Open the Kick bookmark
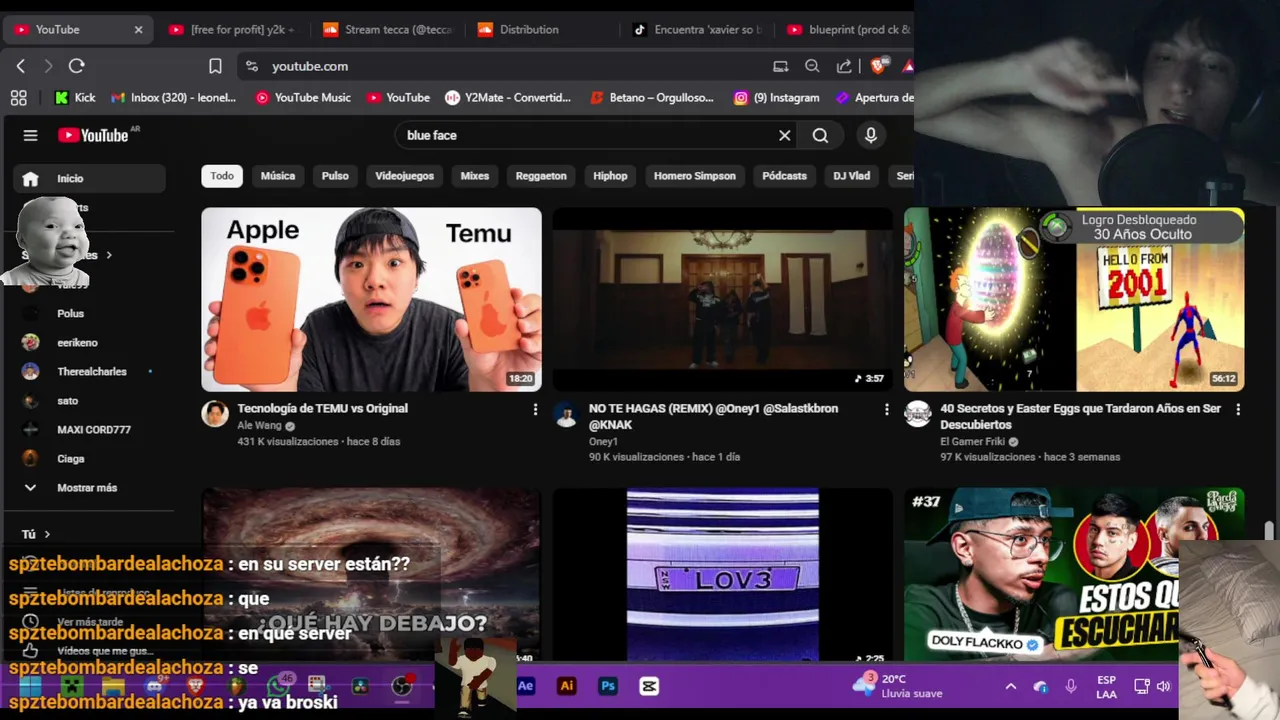Viewport: 1280px width, 720px height. click(x=75, y=97)
